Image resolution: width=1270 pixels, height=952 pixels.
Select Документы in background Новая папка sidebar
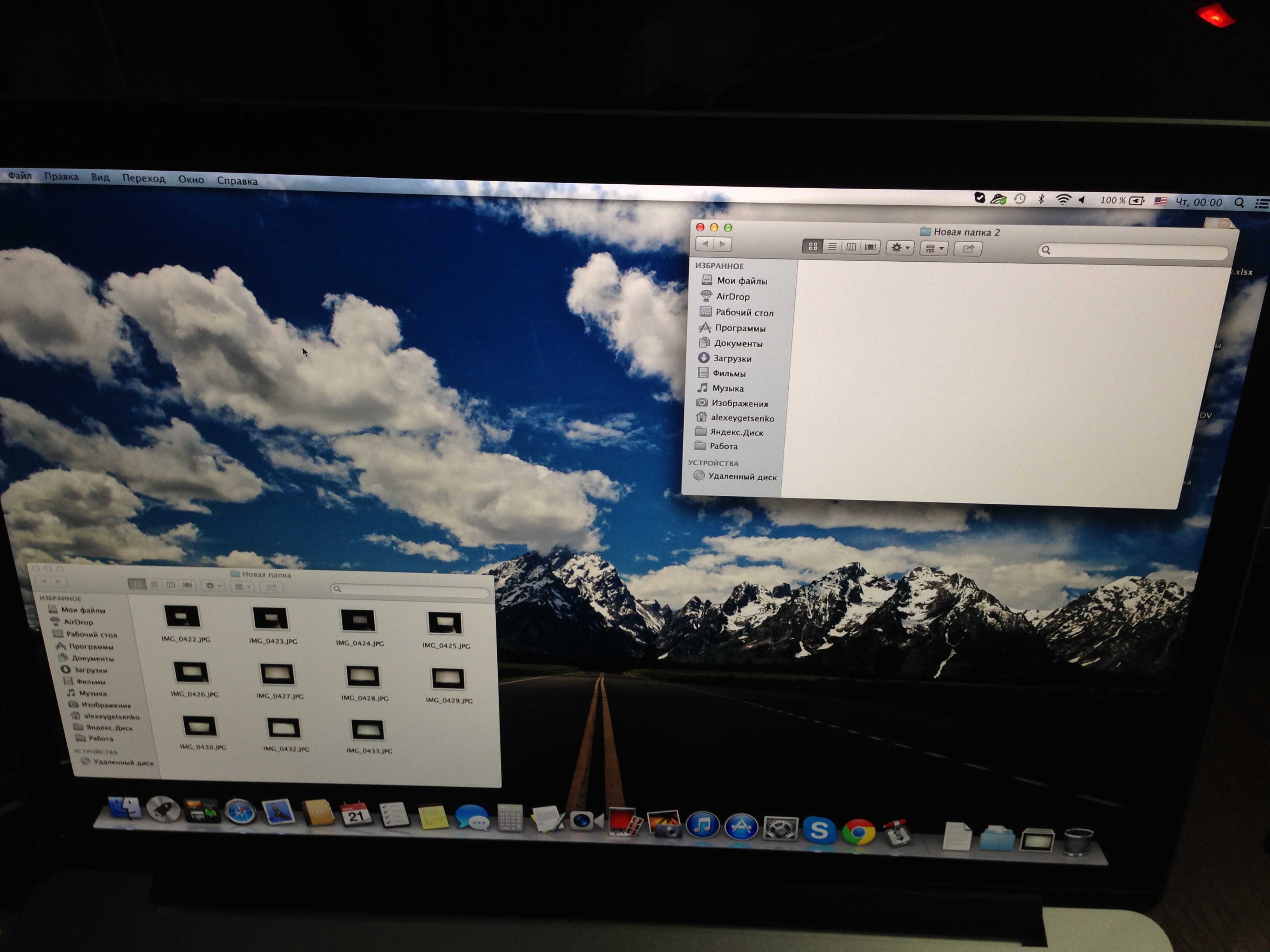[93, 658]
